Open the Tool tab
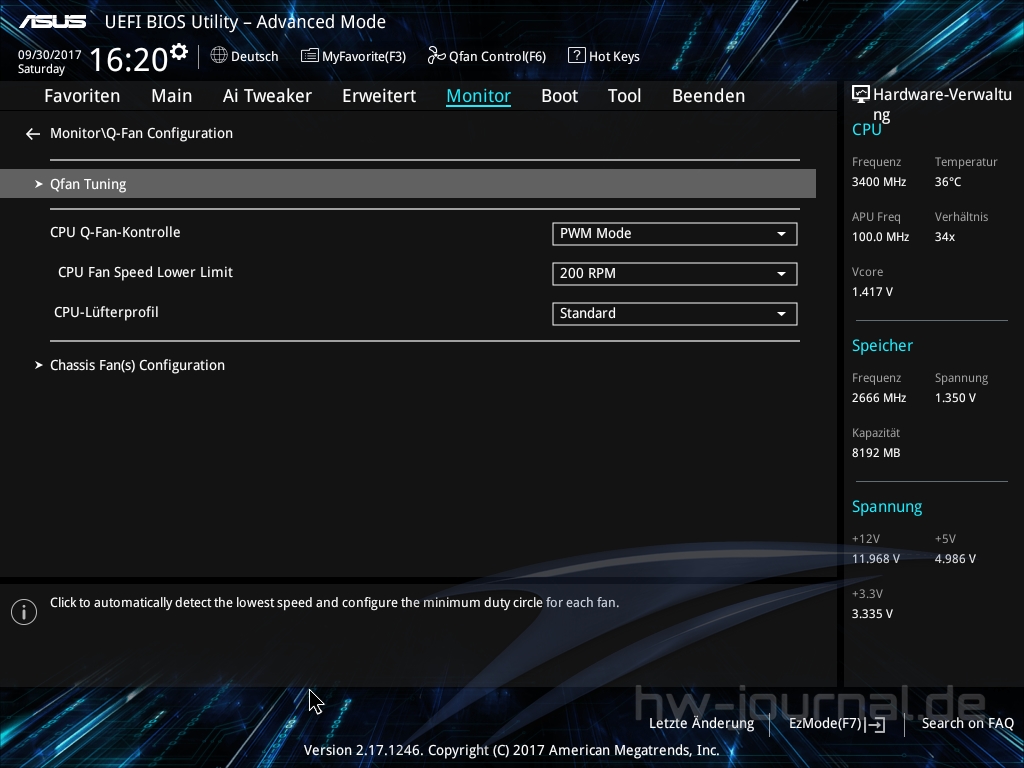The height and width of the screenshot is (768, 1024). [x=624, y=96]
